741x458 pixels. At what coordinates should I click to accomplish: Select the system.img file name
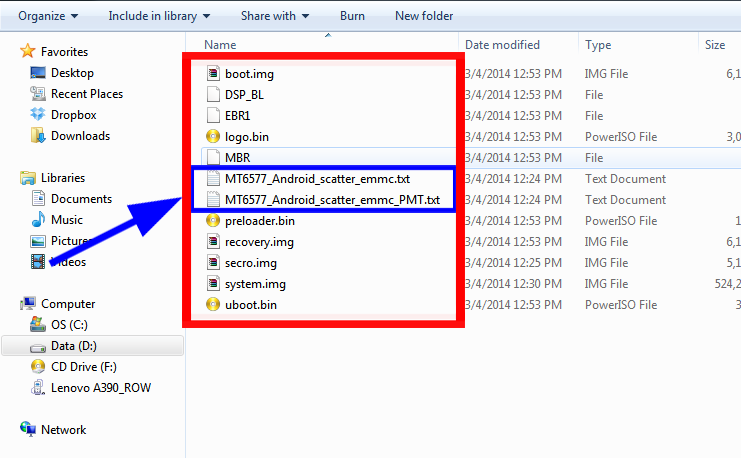(x=255, y=284)
